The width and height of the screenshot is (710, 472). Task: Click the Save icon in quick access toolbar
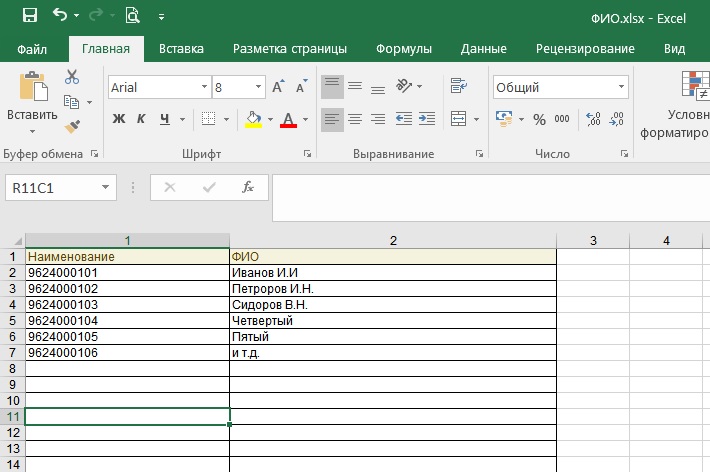(30, 16)
